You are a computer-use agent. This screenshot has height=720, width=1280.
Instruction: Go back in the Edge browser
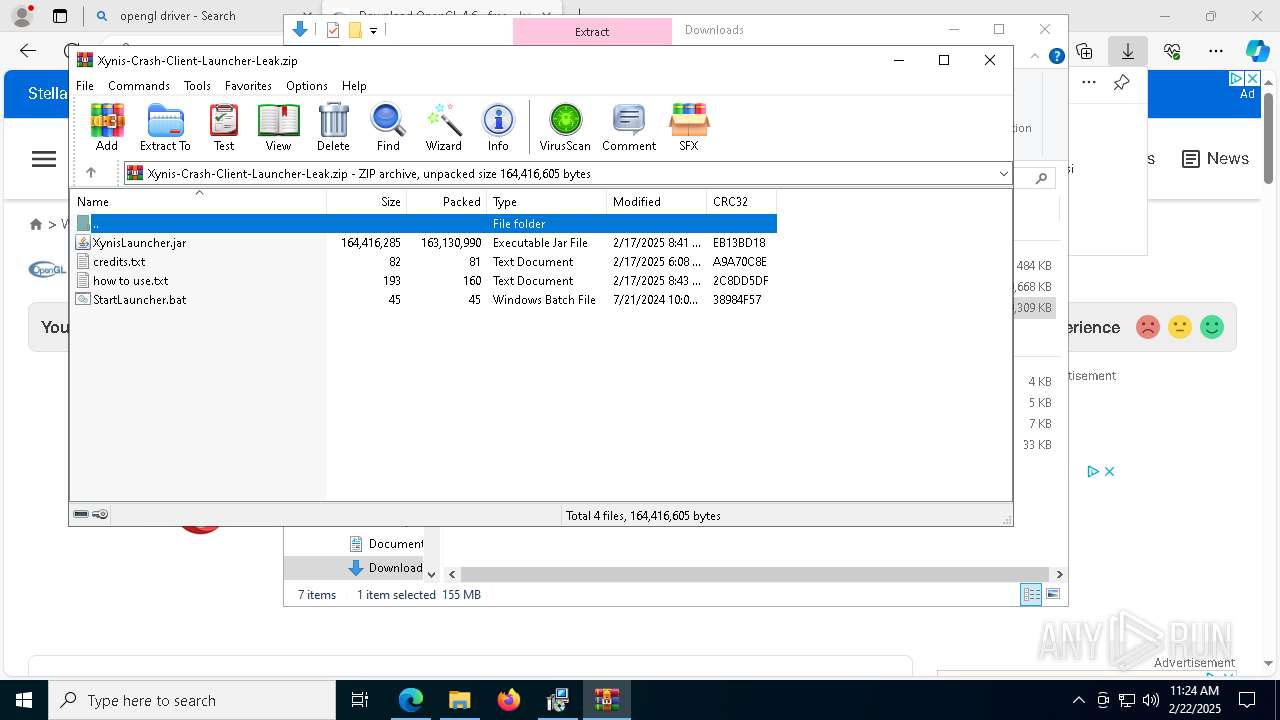(x=28, y=51)
